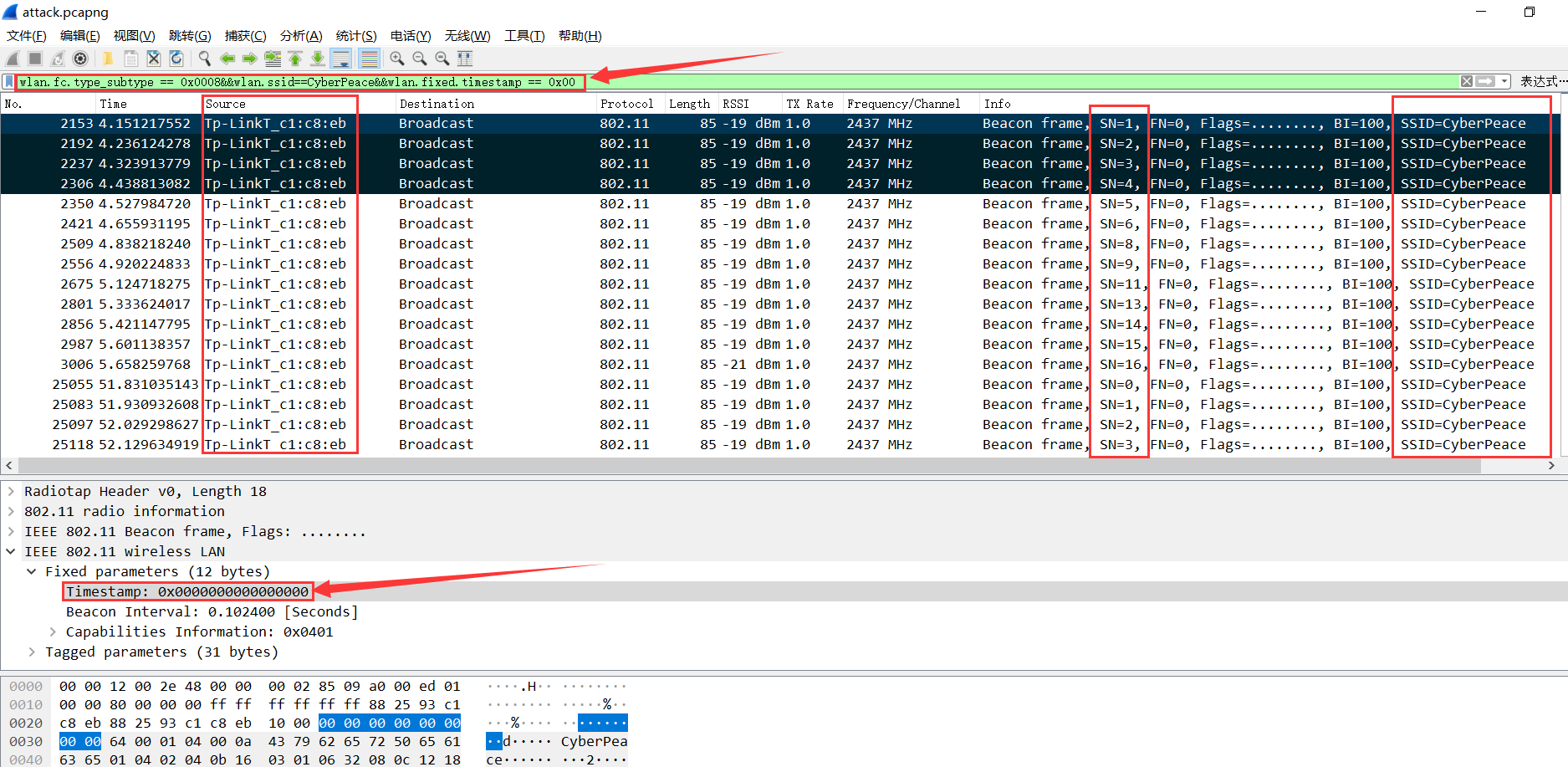This screenshot has width=1568, height=767.
Task: Zoom in on packet list text
Action: [x=397, y=59]
